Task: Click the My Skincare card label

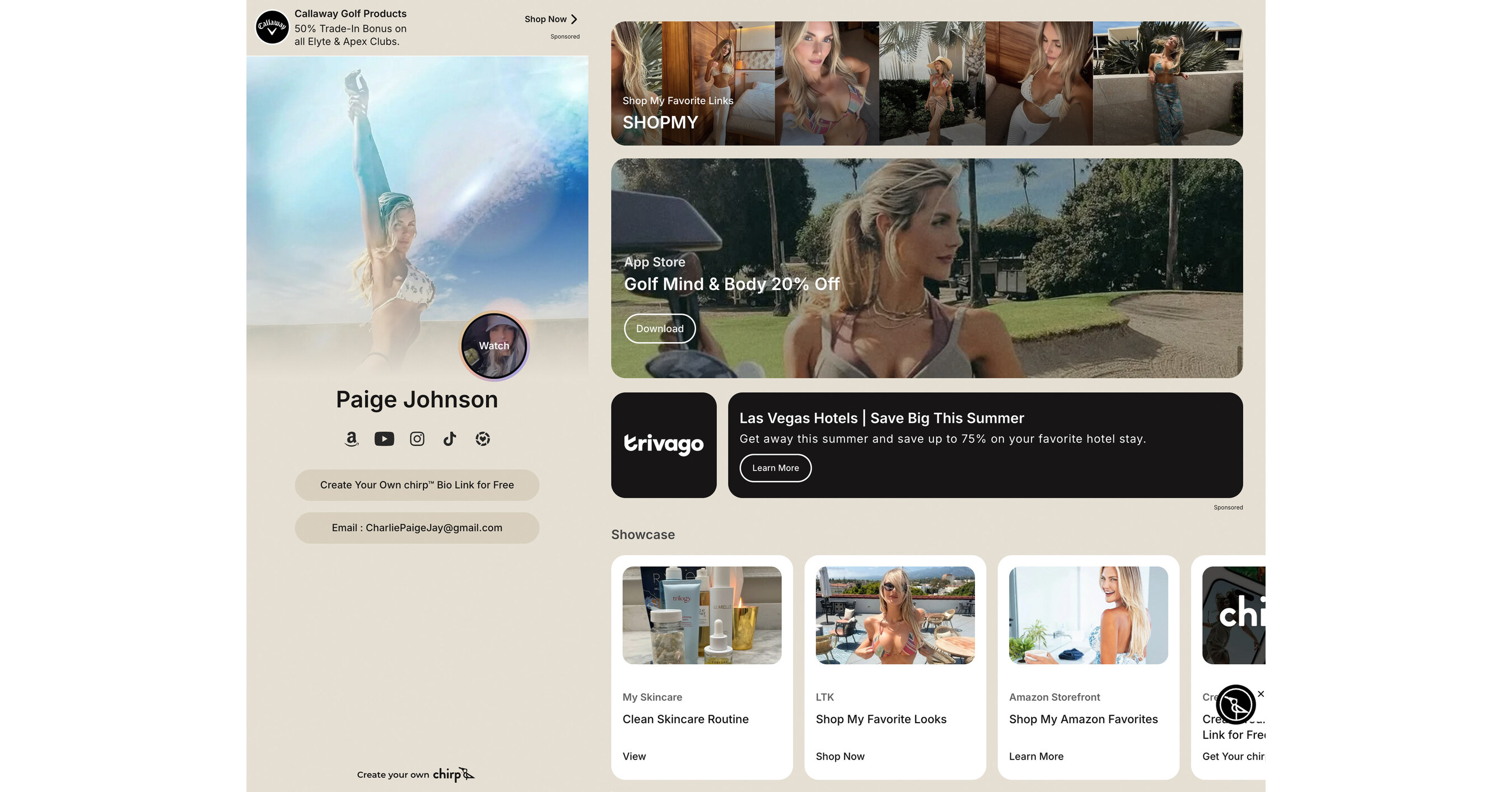Action: pyautogui.click(x=652, y=697)
